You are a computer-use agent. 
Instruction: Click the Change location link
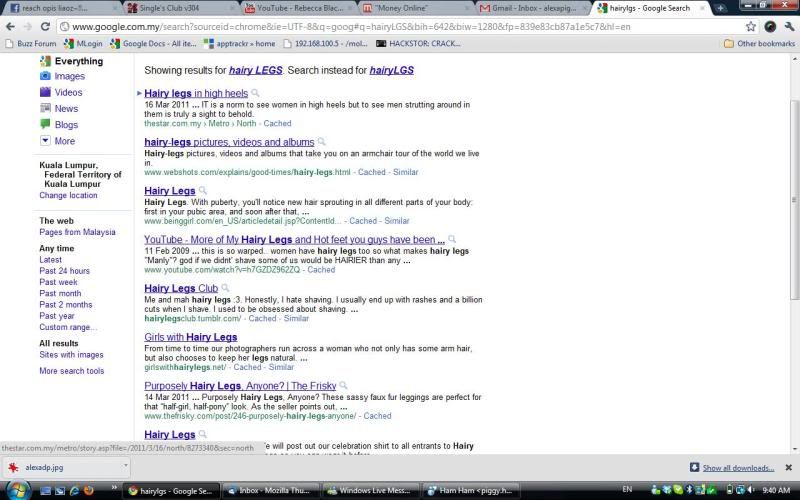[68, 195]
